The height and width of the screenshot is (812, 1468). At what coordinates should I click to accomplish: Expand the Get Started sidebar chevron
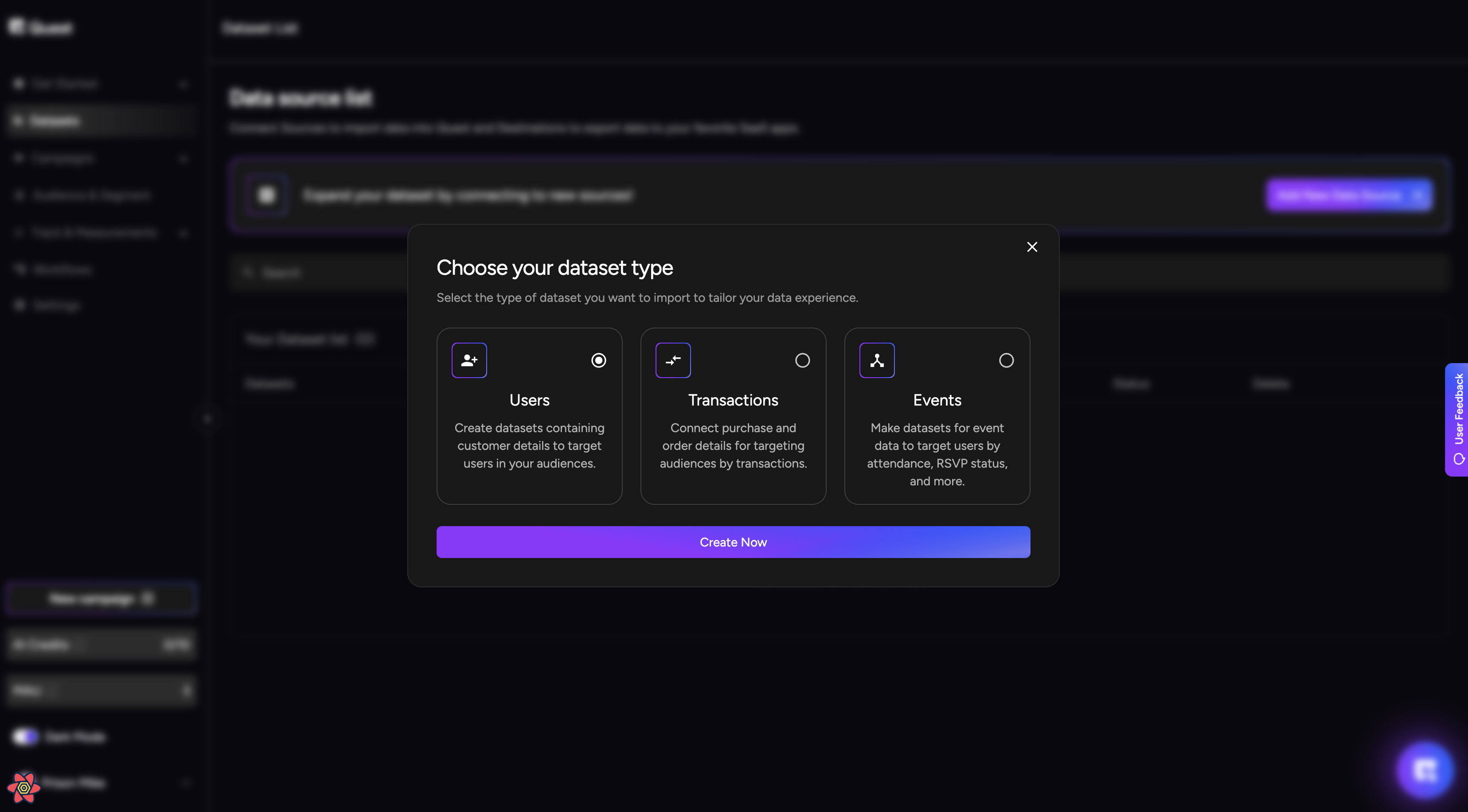point(183,84)
